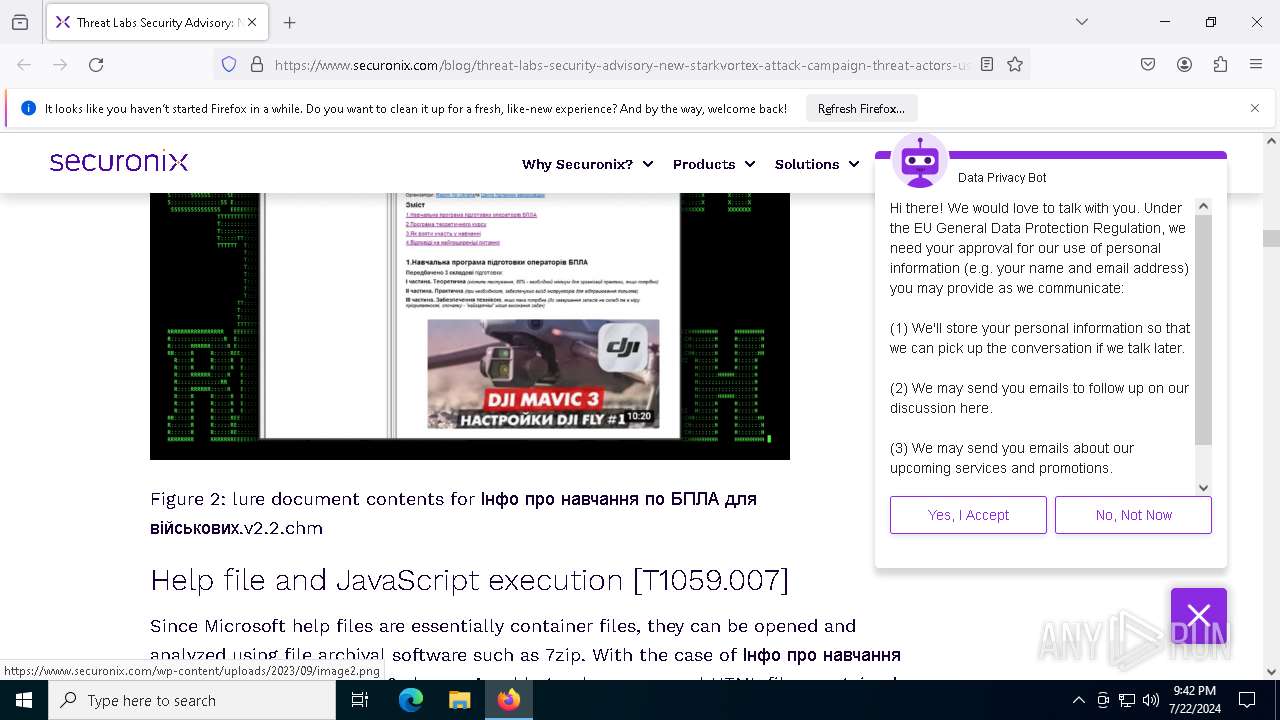Open the Windows Start menu

(24, 700)
